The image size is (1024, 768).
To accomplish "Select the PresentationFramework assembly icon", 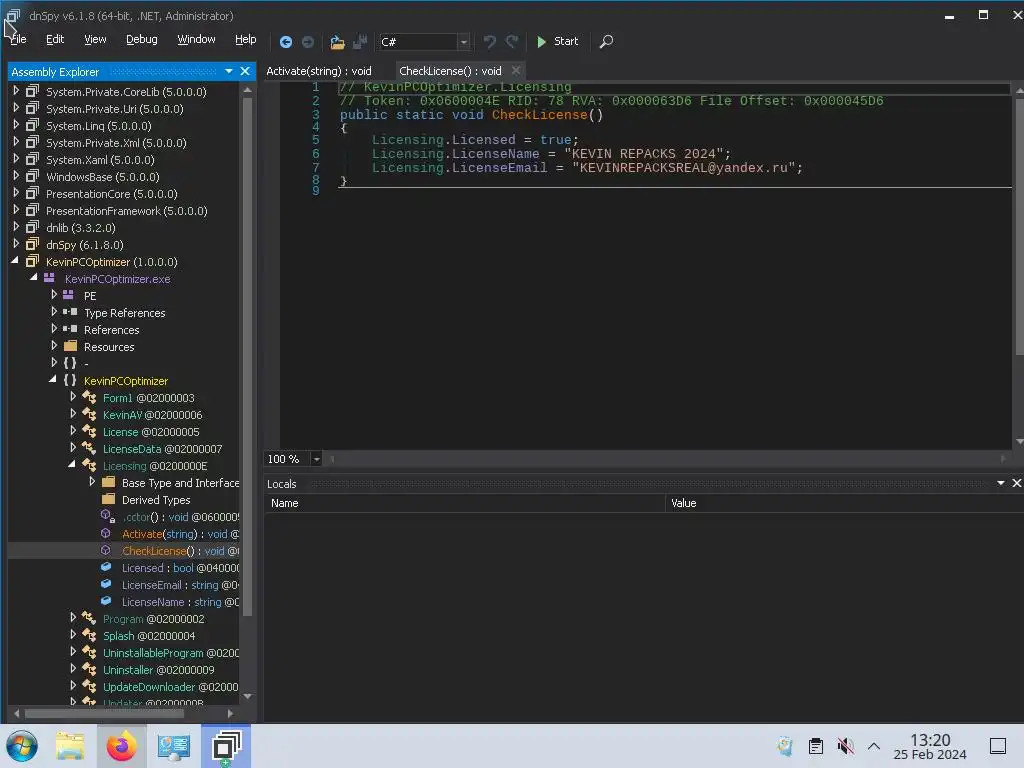I will (32, 210).
